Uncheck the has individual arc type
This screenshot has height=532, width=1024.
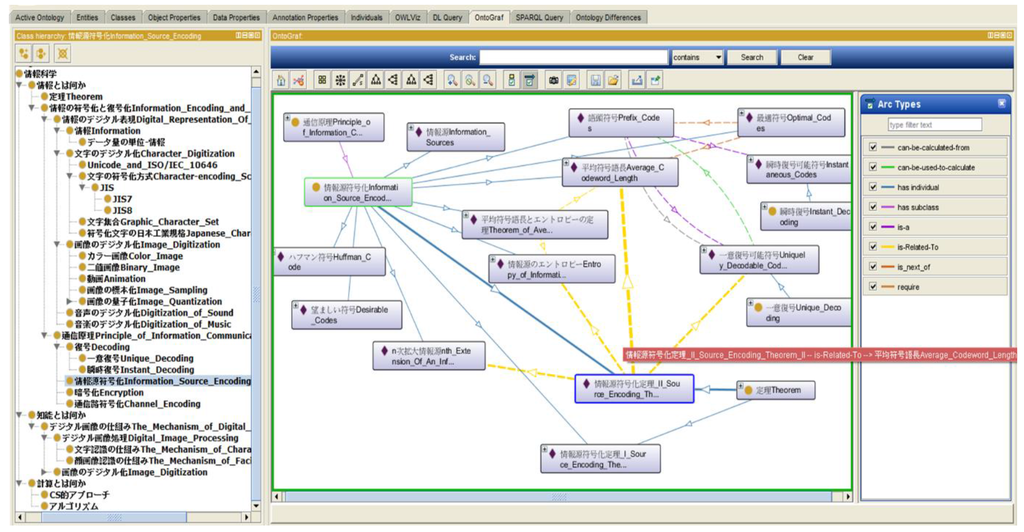click(x=874, y=187)
